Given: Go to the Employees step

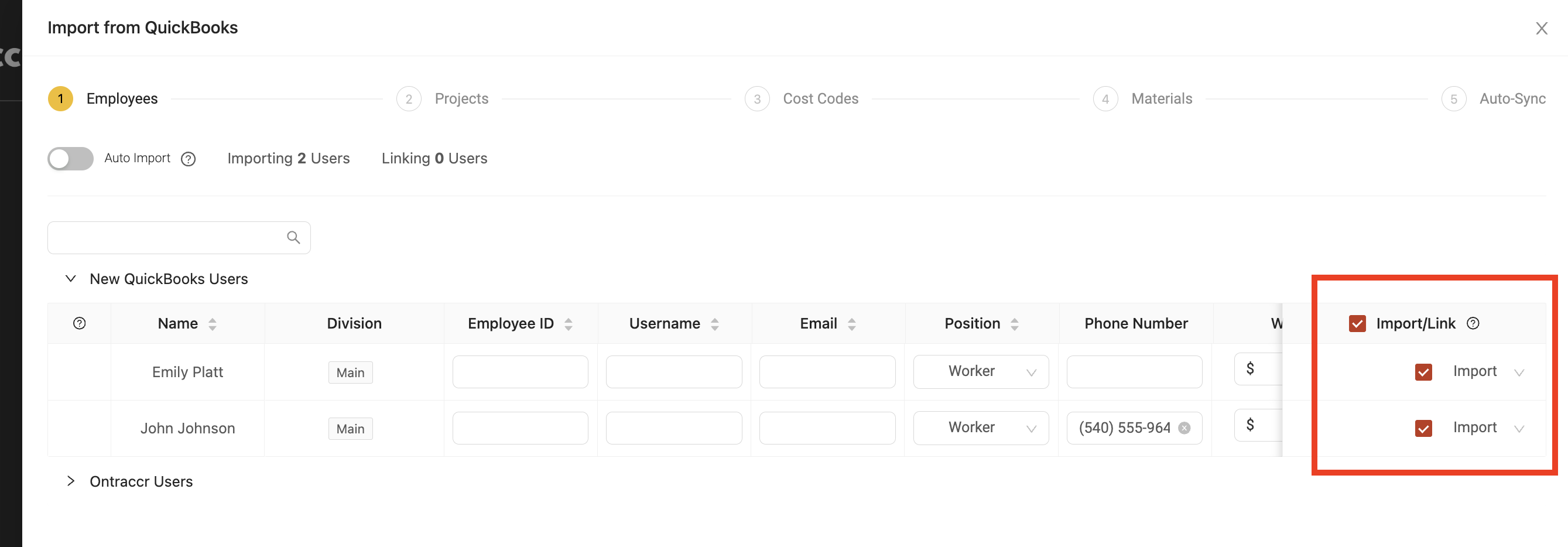Looking at the screenshot, I should 103,98.
